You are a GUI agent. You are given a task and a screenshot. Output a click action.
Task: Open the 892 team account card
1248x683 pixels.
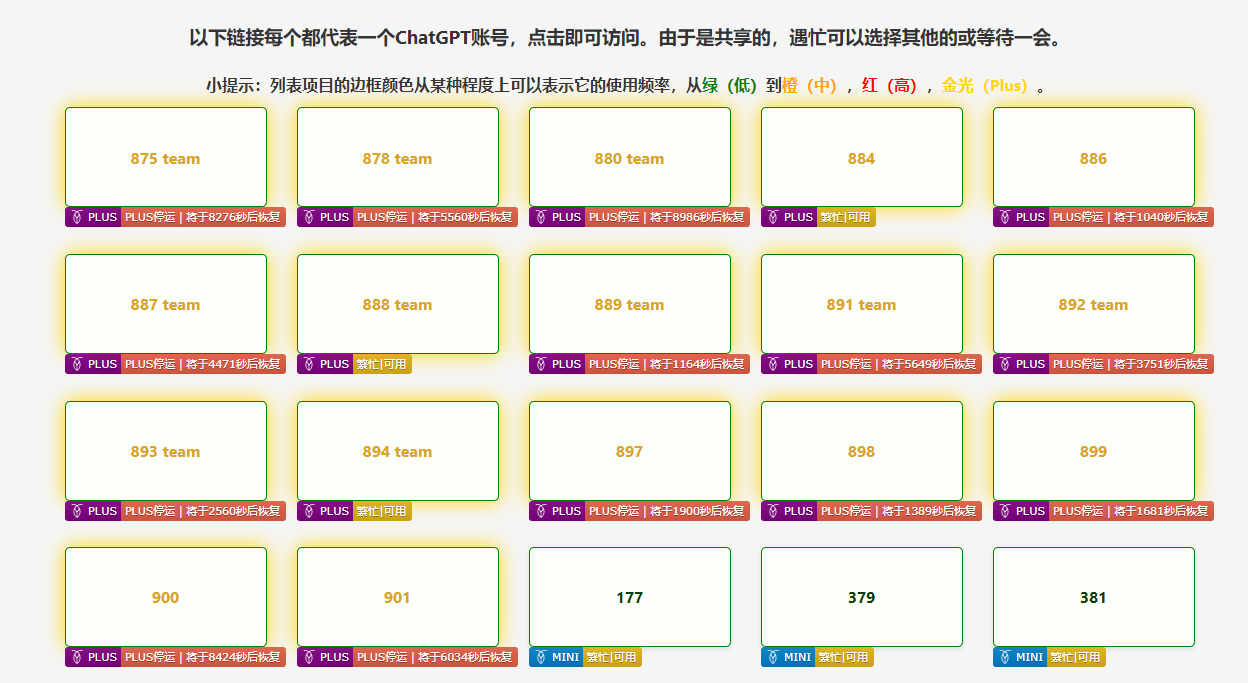(x=1094, y=304)
